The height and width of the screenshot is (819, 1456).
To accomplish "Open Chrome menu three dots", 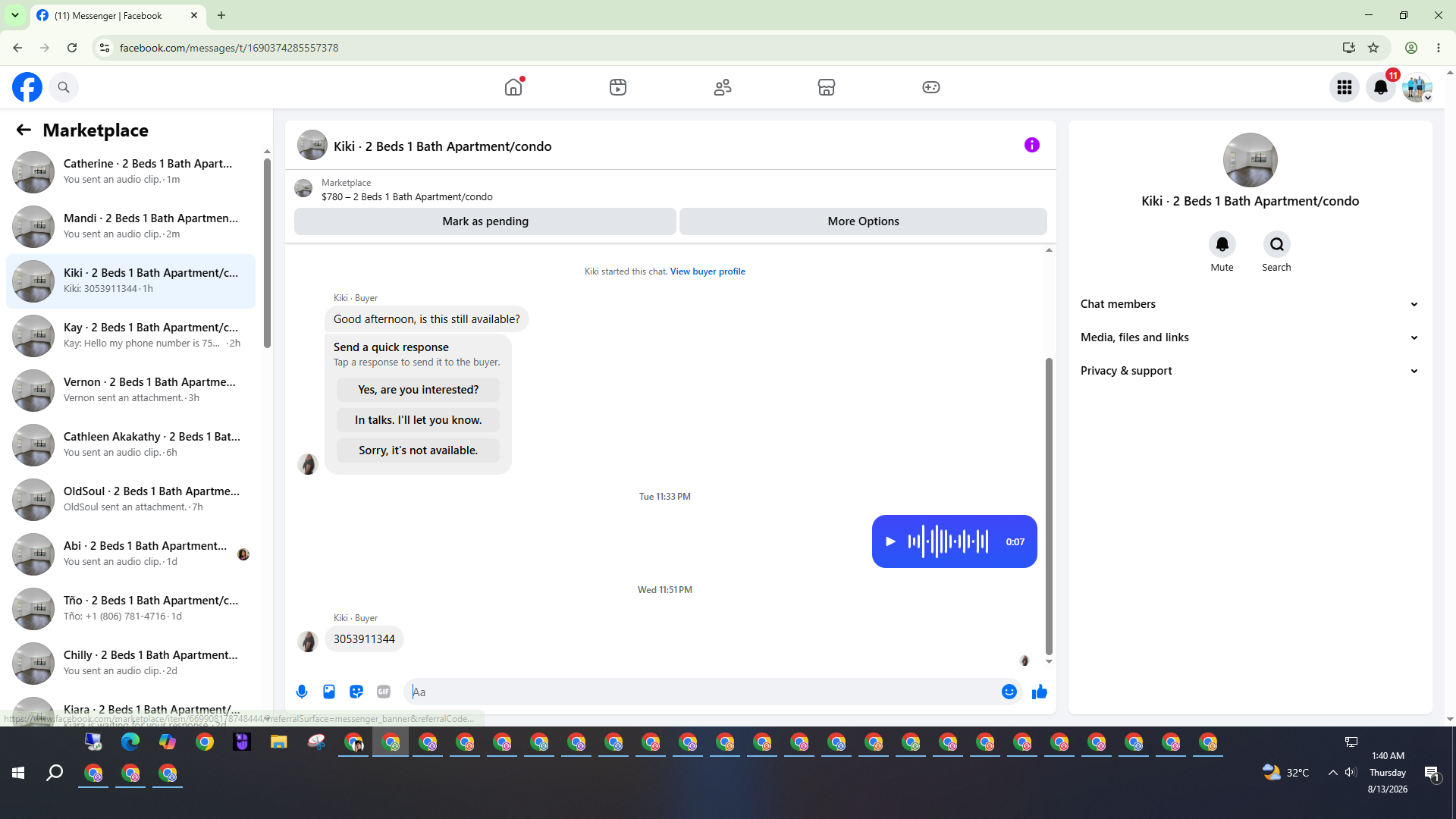I will point(1439,48).
